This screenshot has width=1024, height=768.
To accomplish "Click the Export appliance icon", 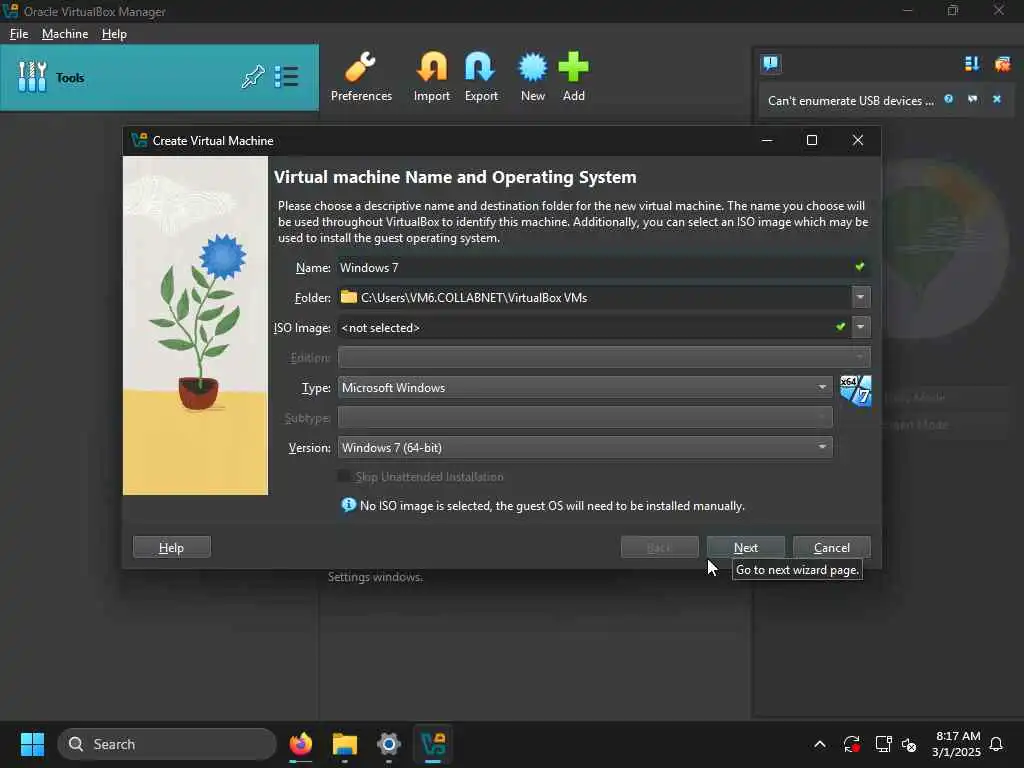I will click(481, 67).
